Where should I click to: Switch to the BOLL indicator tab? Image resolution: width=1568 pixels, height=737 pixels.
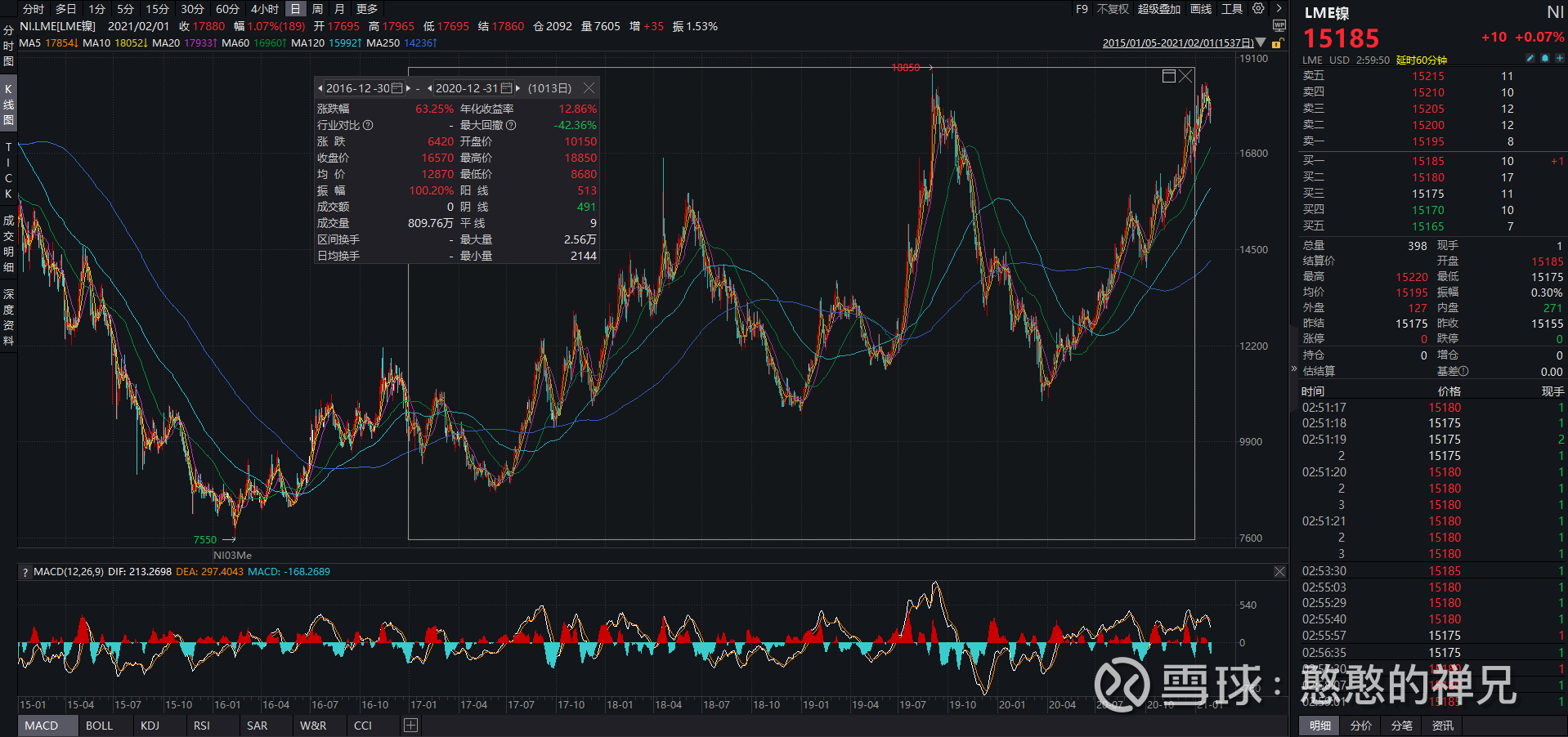coord(99,726)
